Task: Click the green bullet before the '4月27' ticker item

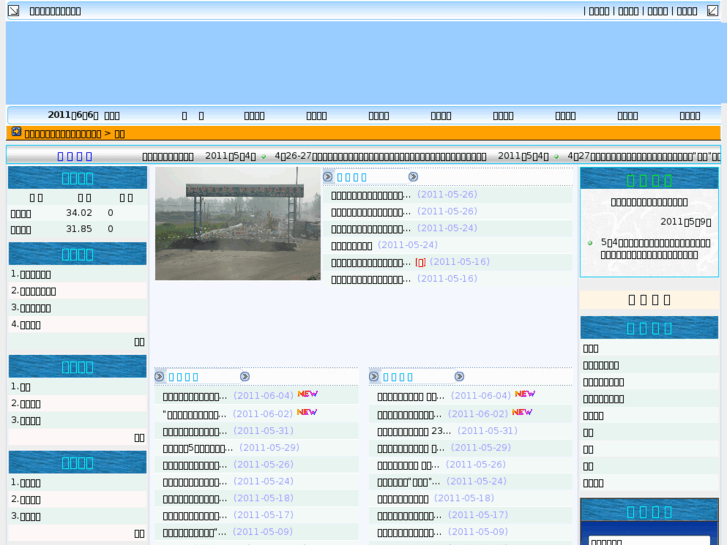Action: coord(556,157)
